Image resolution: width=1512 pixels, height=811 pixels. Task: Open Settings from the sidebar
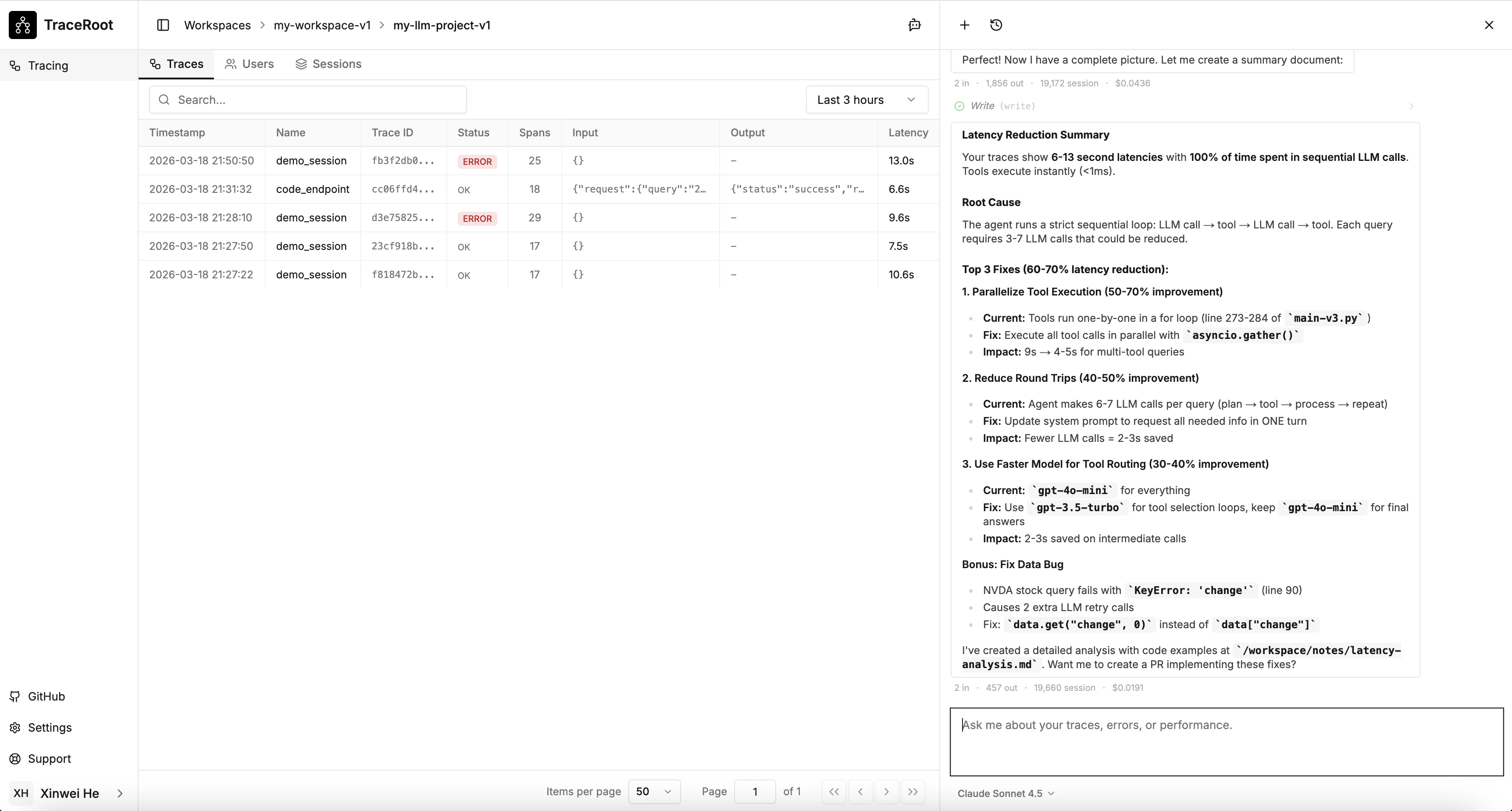click(x=48, y=728)
